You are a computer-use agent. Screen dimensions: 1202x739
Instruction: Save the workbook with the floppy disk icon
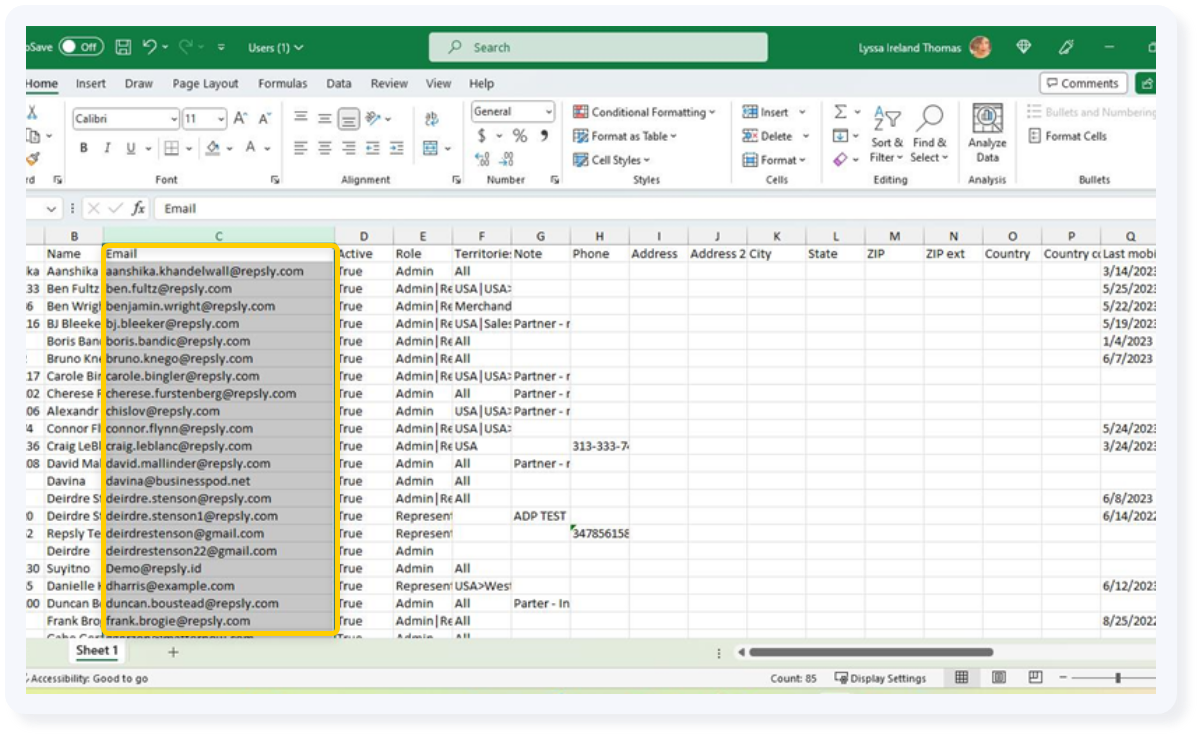(123, 47)
